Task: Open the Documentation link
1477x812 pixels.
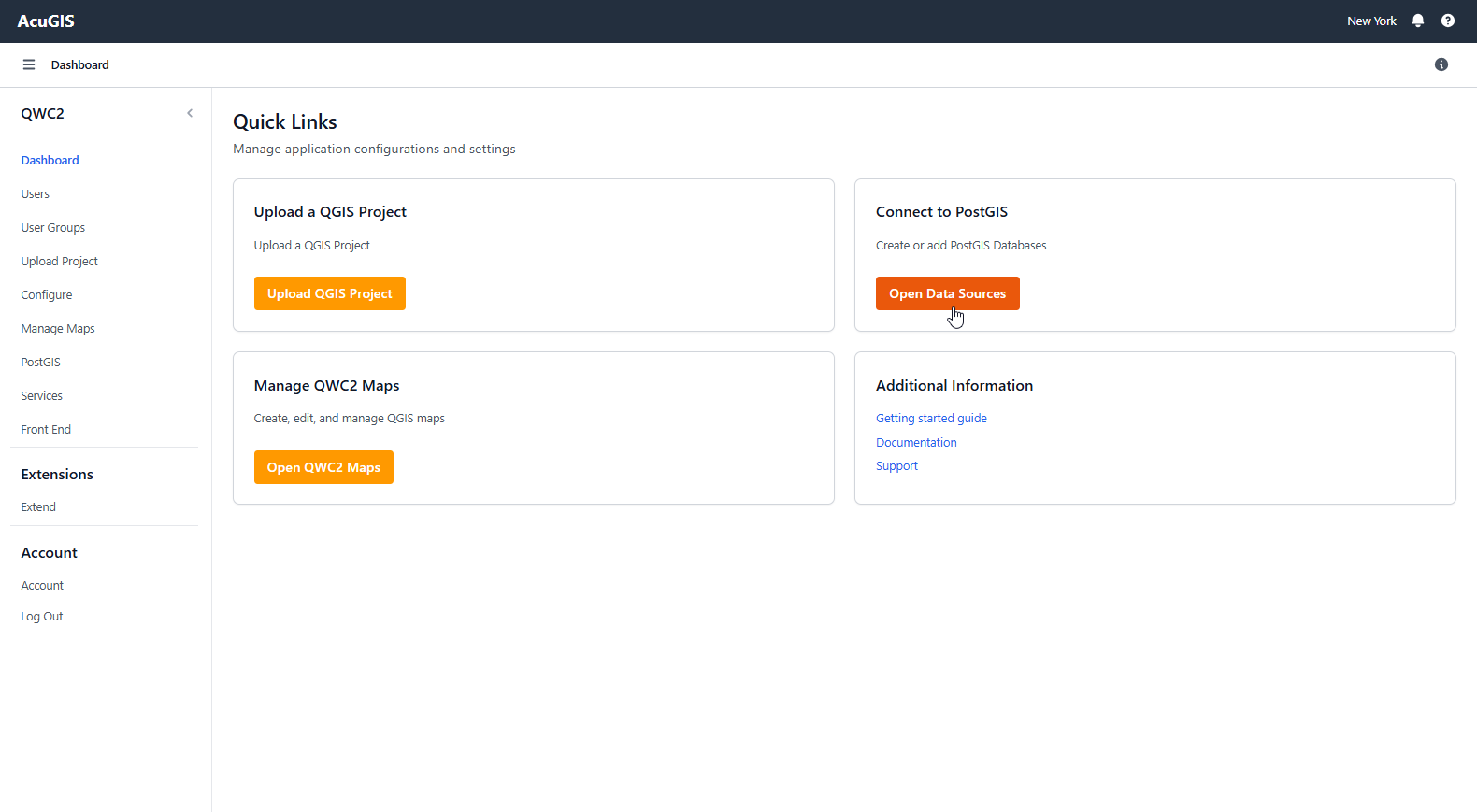Action: point(916,443)
